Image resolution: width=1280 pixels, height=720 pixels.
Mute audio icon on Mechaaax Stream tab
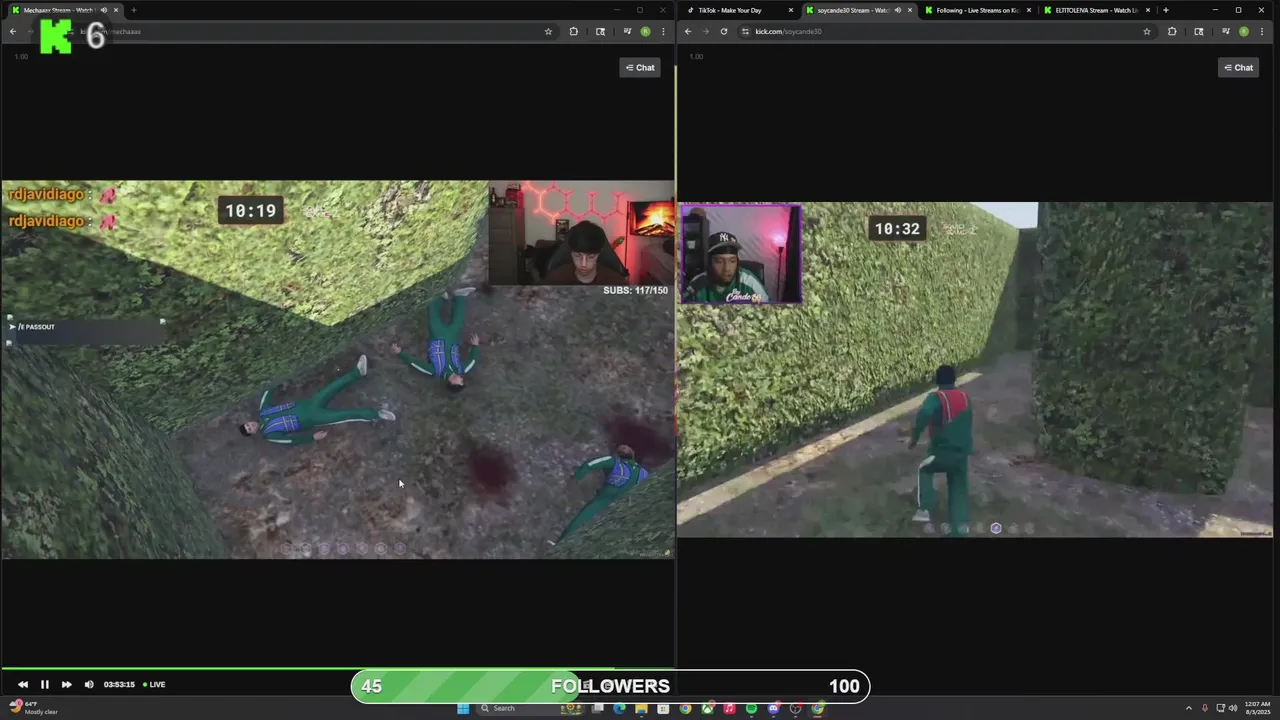coord(104,10)
